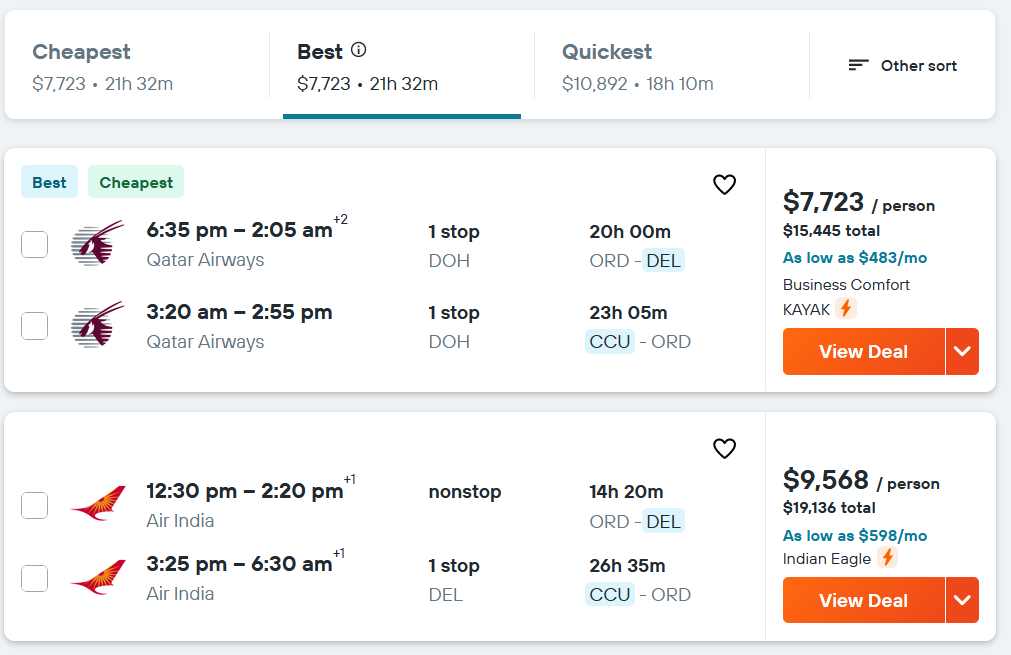Click the Other sort filter icon

click(858, 66)
